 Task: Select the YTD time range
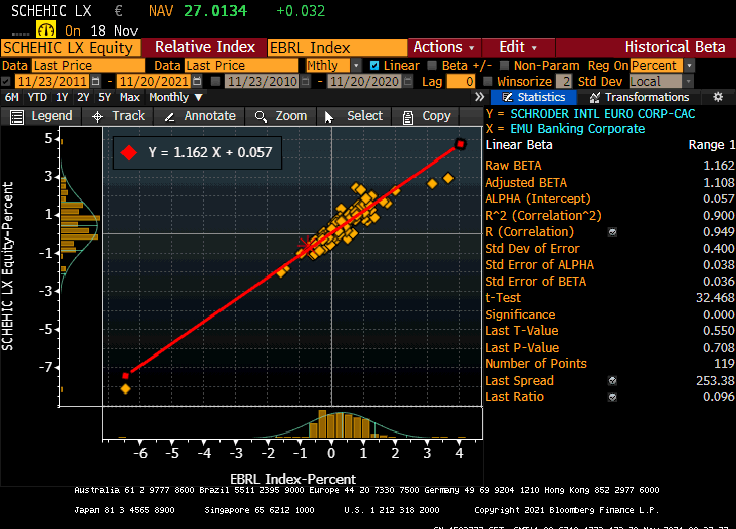point(37,98)
